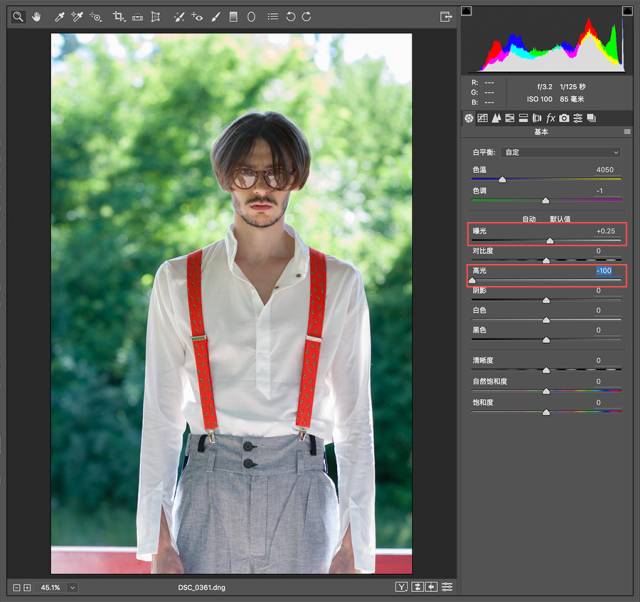Image resolution: width=640 pixels, height=602 pixels.
Task: Open the Basic panel flyout menu
Action: pyautogui.click(x=627, y=132)
